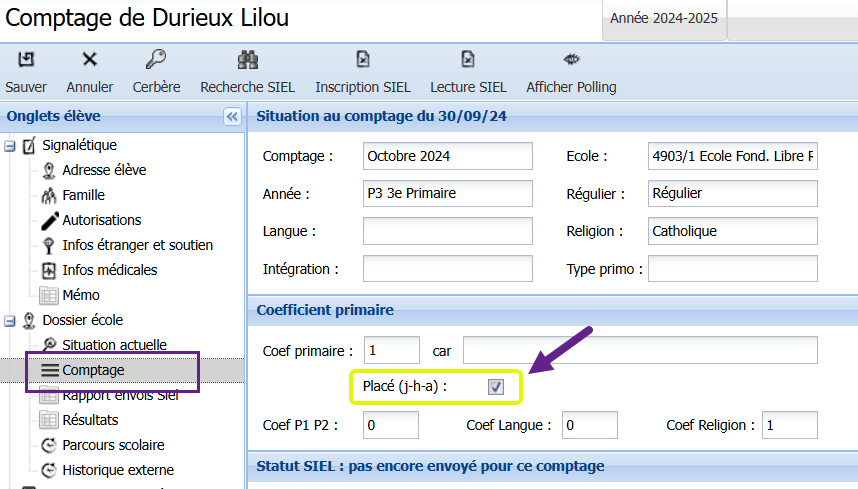Image resolution: width=858 pixels, height=489 pixels.
Task: Click the Coef primaire input field
Action: (x=392, y=350)
